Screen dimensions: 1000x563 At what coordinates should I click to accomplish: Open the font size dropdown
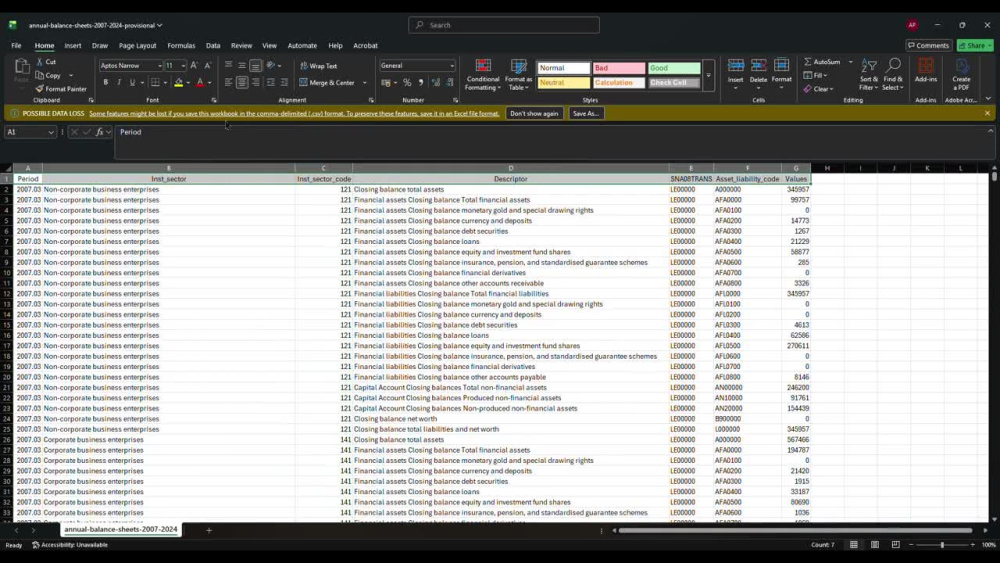click(183, 66)
